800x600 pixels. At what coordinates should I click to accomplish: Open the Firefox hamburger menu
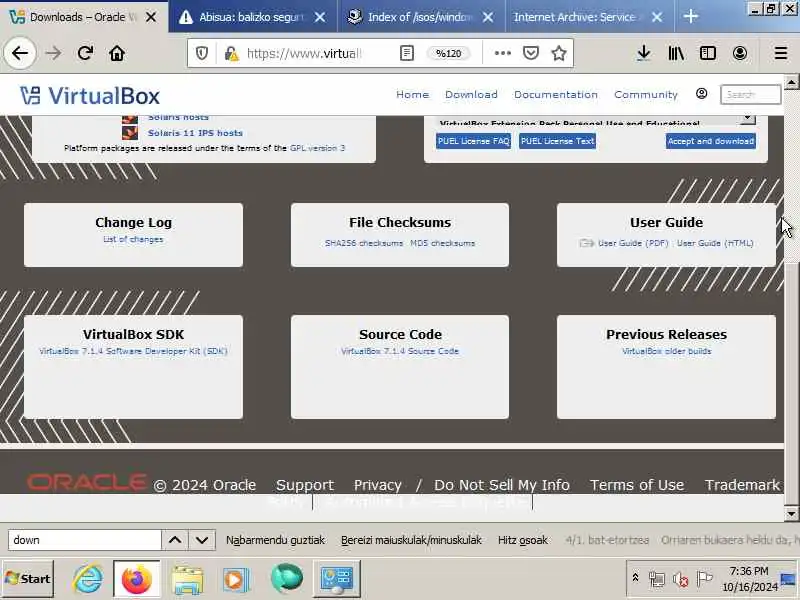[781, 53]
